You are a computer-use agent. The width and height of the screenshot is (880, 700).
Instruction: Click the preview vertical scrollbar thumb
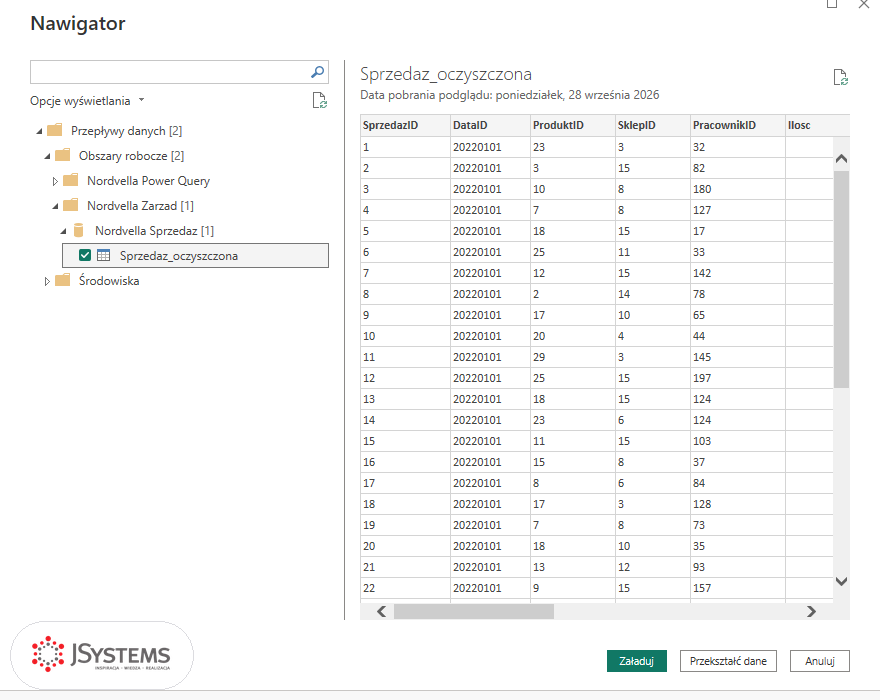point(841,279)
